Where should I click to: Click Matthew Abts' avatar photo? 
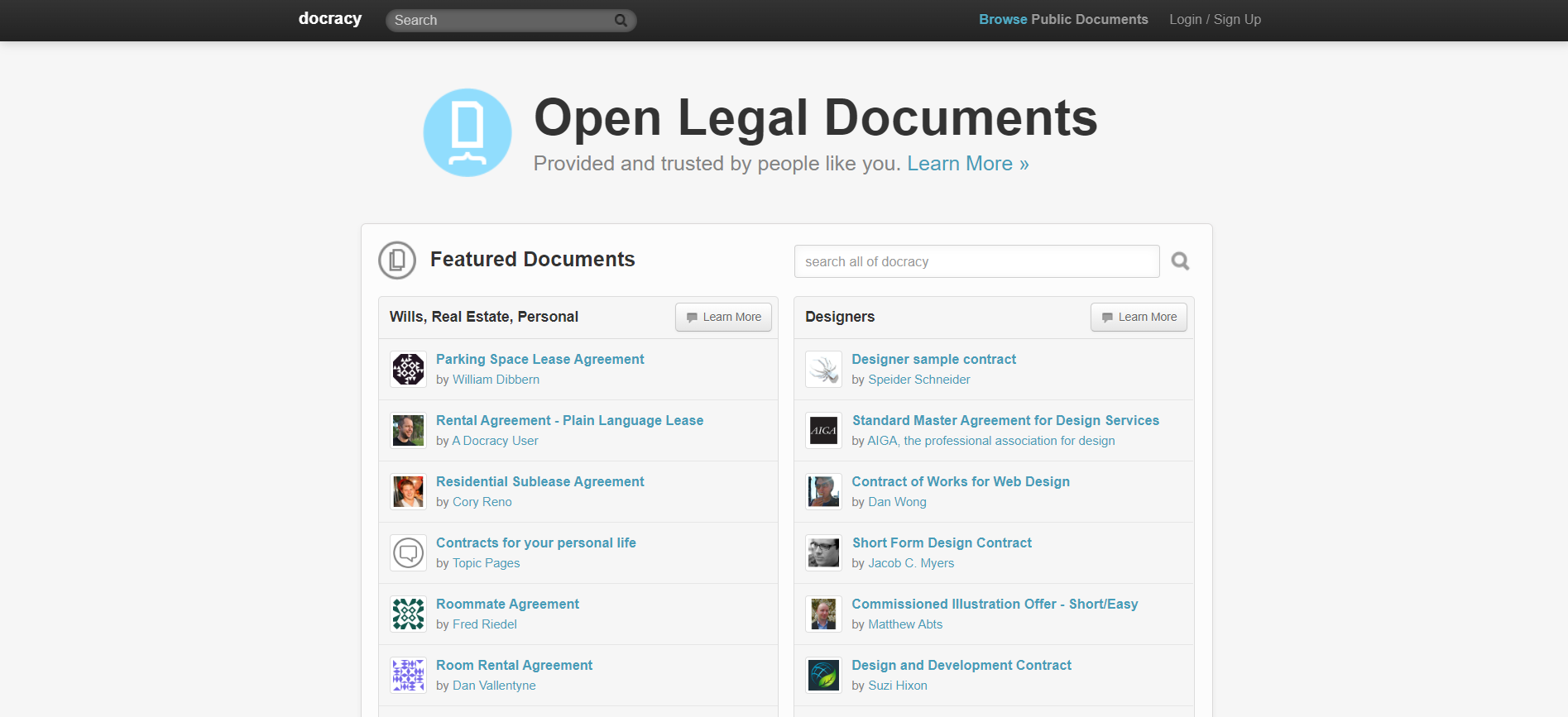[823, 614]
